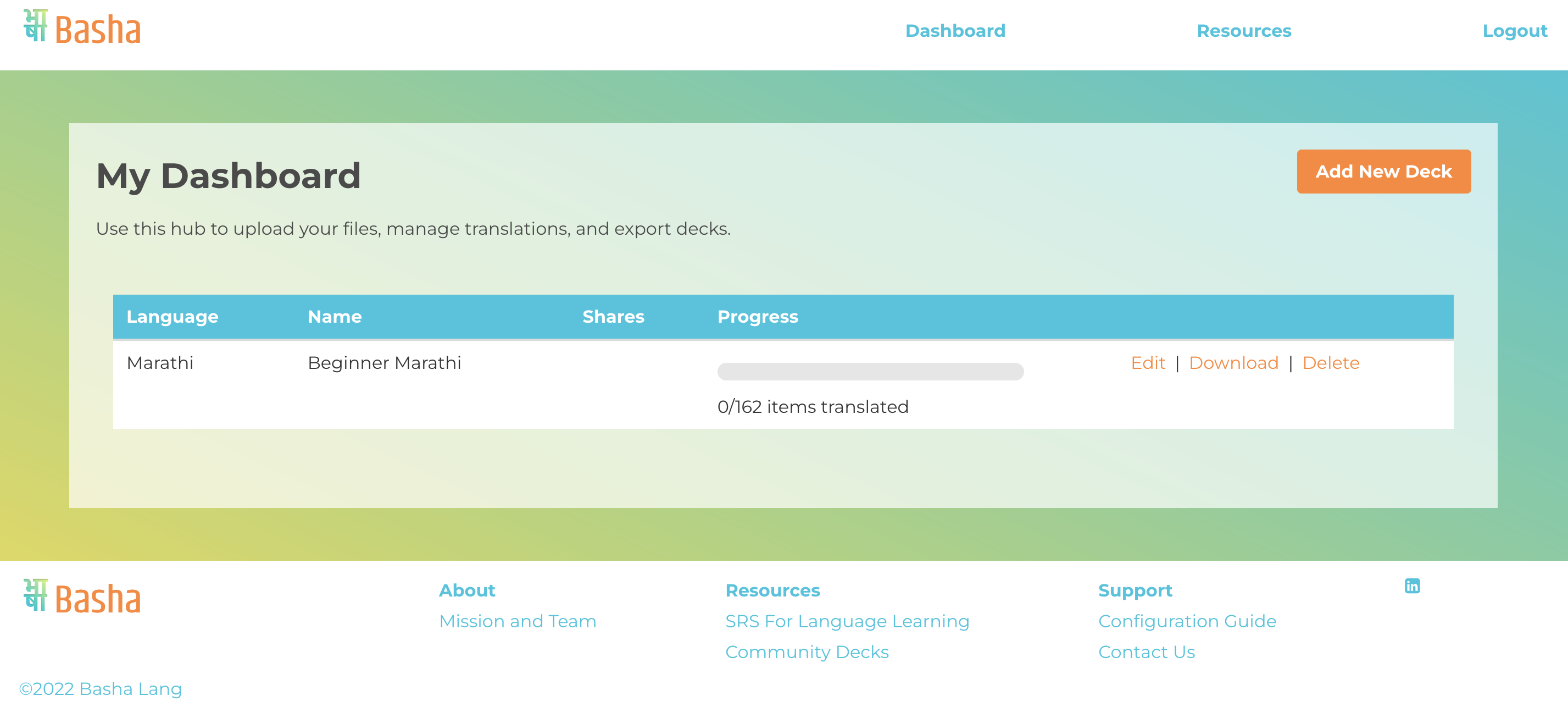Image resolution: width=1568 pixels, height=718 pixels.
Task: Open SRS For Language Learning link
Action: coord(847,621)
